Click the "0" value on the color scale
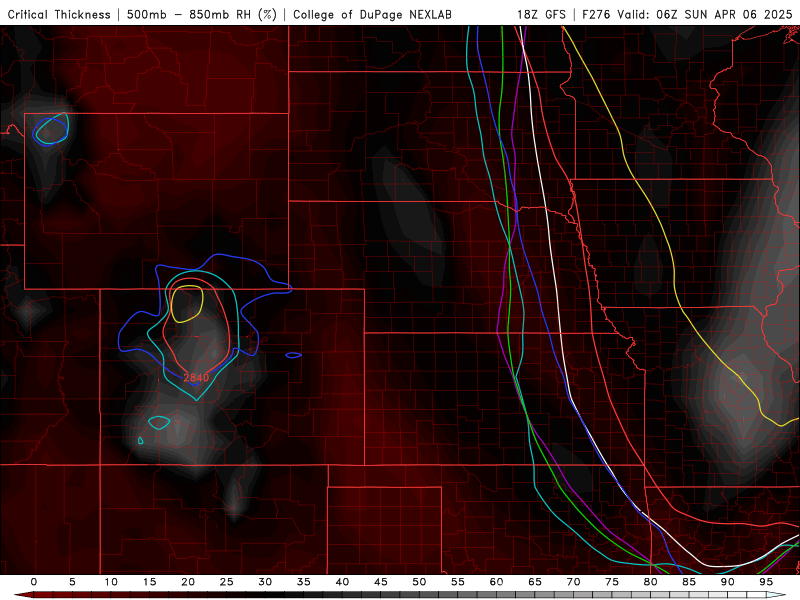 point(34,582)
